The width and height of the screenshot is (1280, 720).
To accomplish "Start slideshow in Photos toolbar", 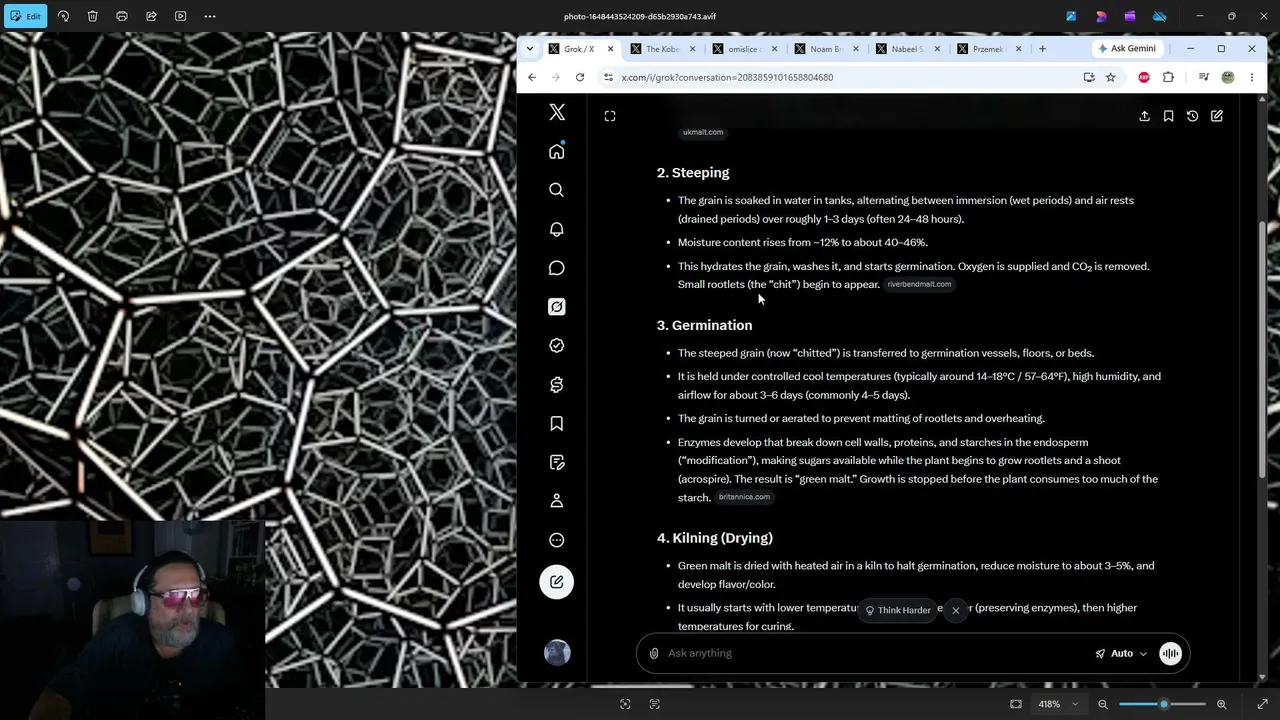I will click(180, 16).
